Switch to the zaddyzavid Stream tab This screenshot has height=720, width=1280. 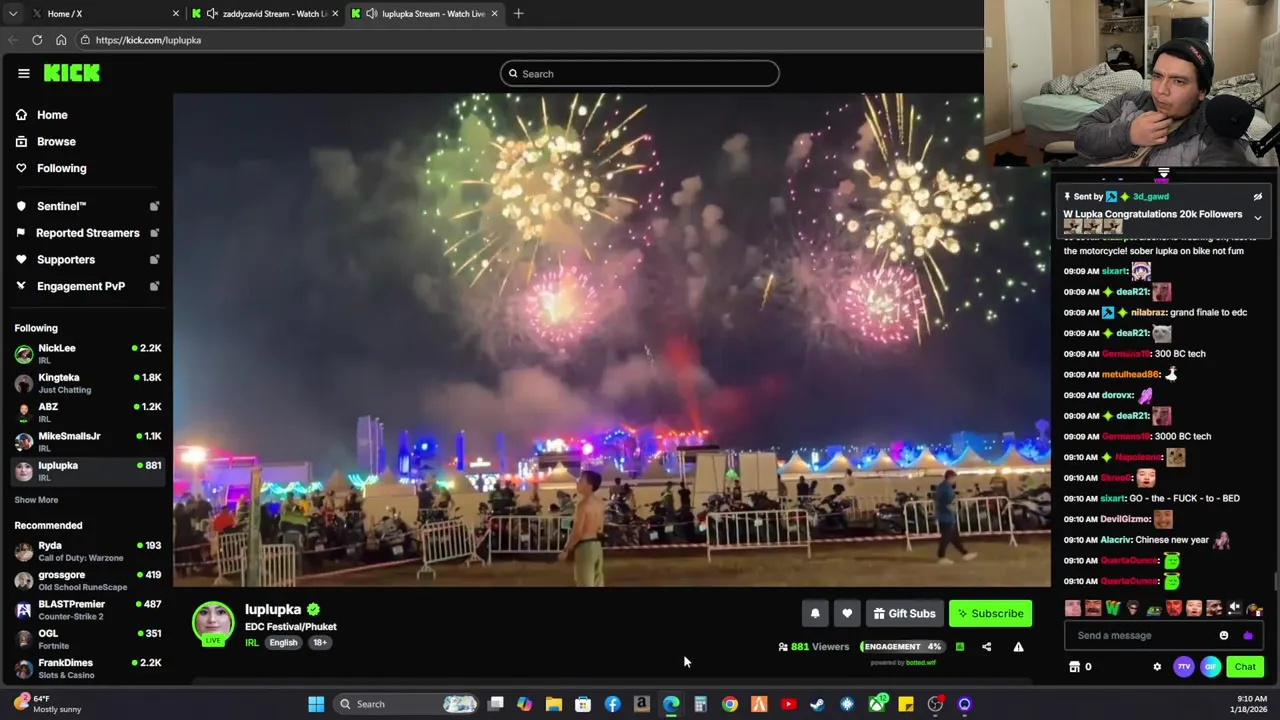click(x=265, y=14)
